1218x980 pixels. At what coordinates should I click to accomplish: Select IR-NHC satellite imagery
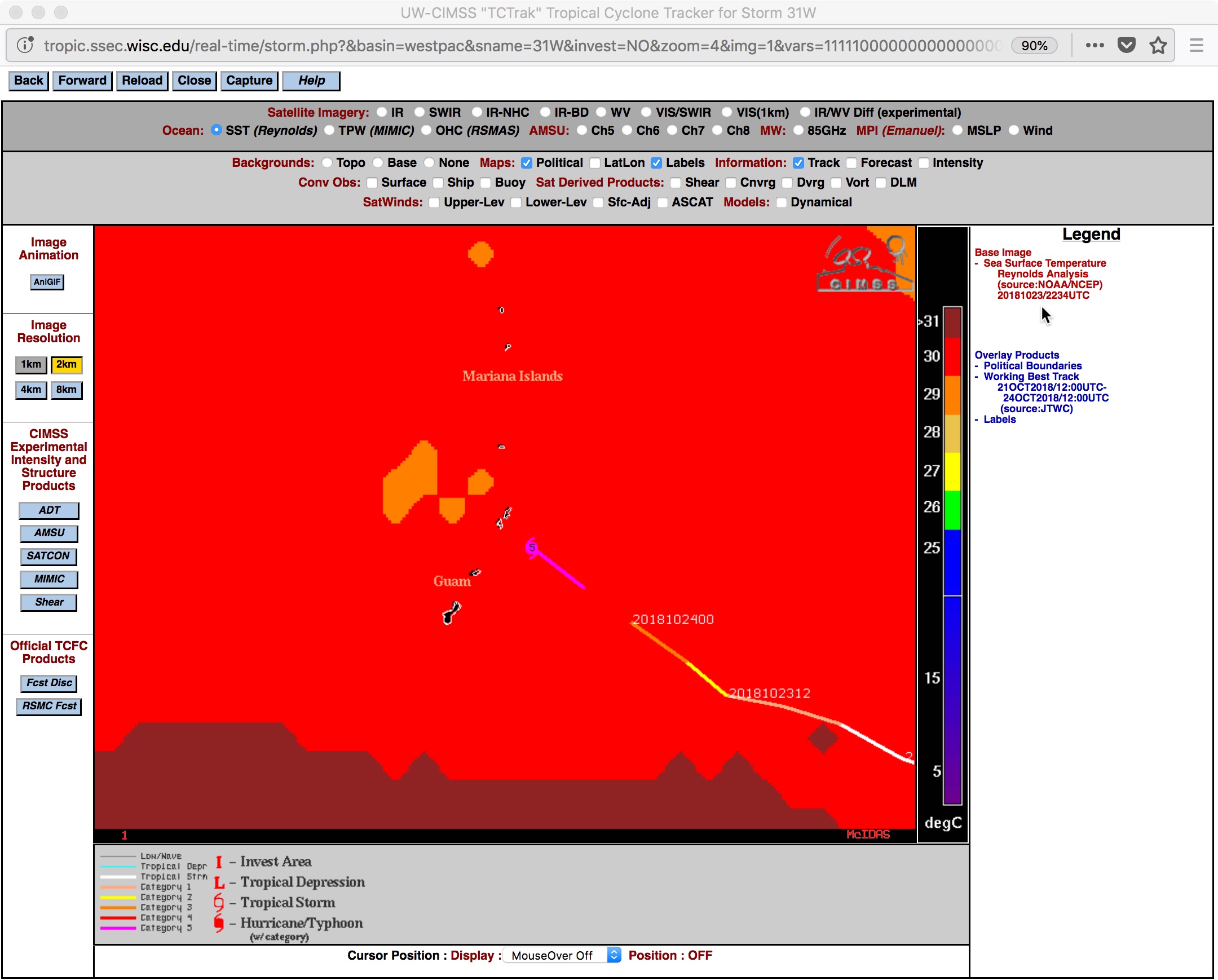click(x=477, y=112)
